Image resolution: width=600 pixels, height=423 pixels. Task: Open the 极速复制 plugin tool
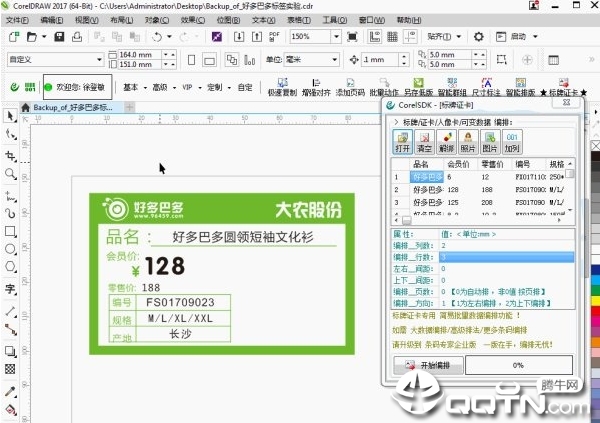(282, 87)
